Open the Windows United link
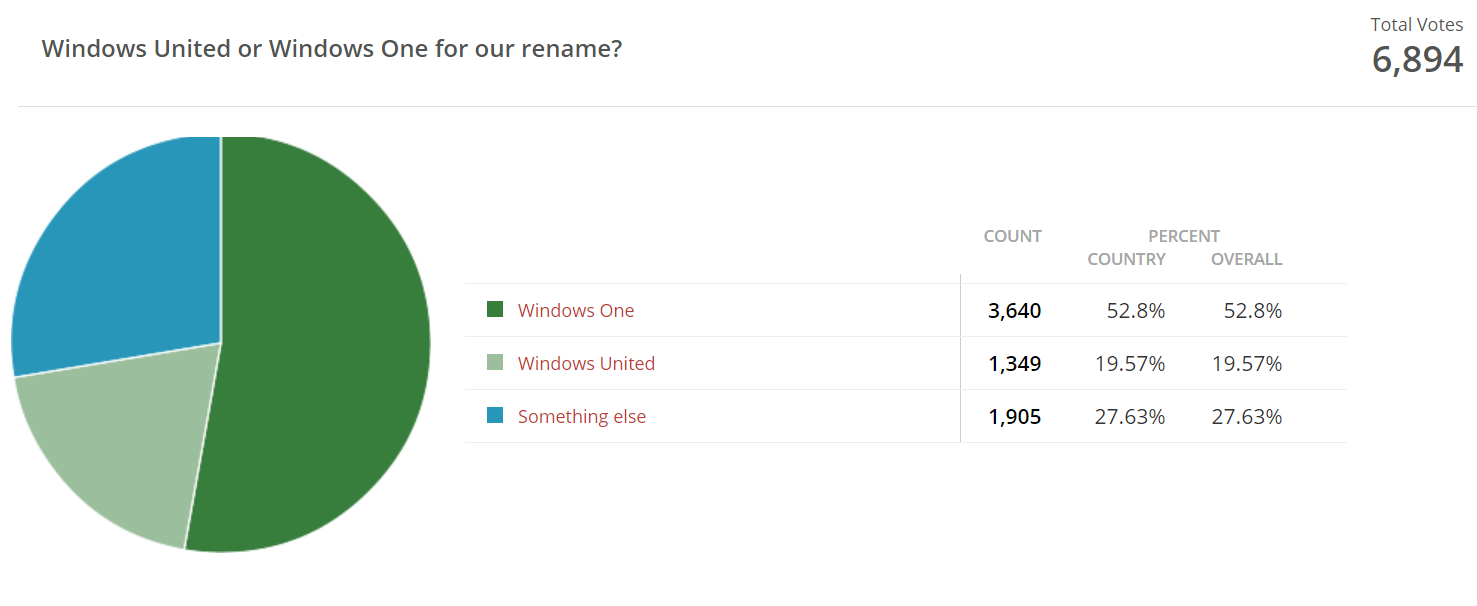 [x=586, y=364]
